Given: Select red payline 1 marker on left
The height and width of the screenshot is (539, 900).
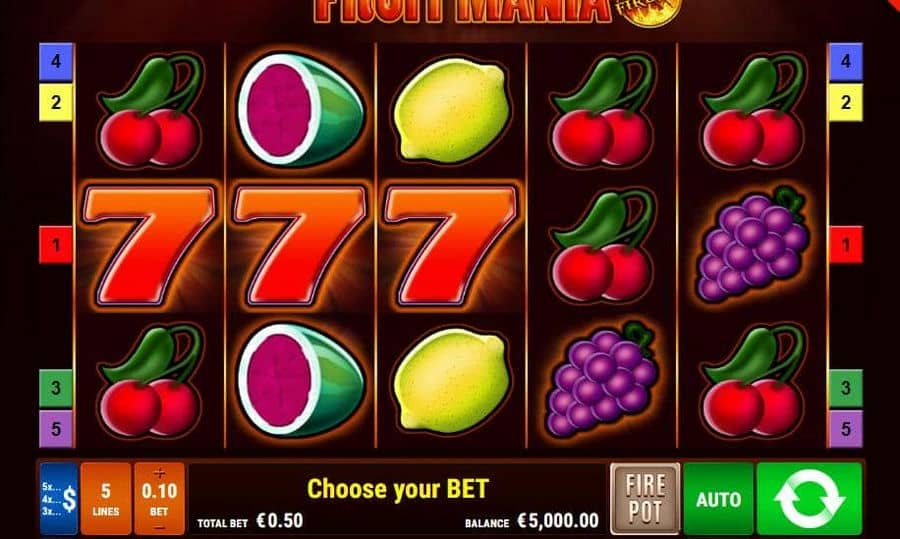Looking at the screenshot, I should tap(56, 245).
